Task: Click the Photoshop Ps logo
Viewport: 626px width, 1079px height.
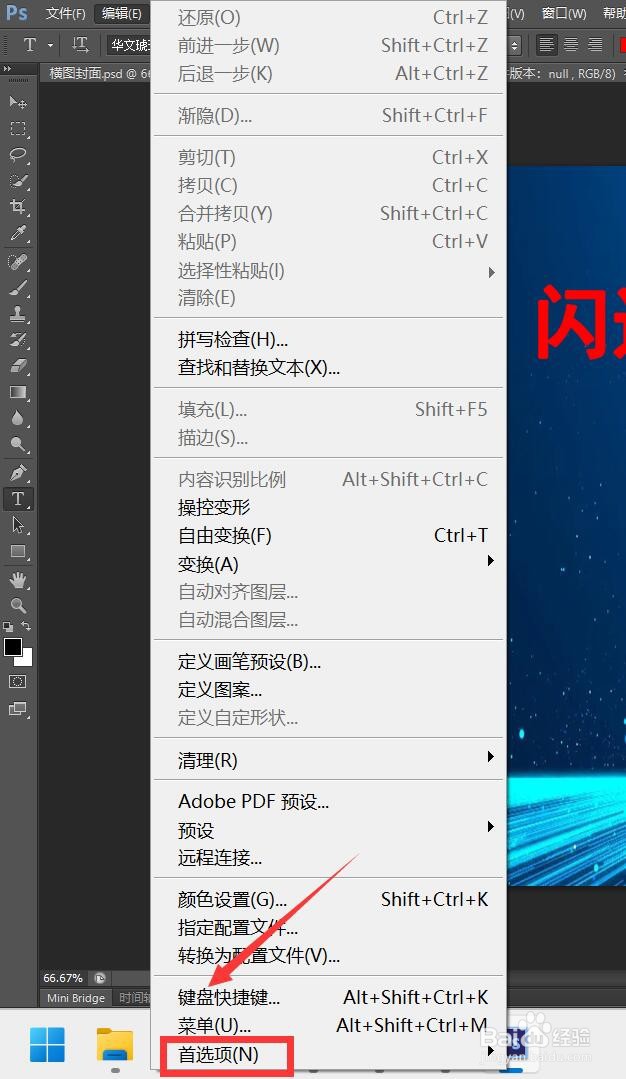Action: (17, 13)
